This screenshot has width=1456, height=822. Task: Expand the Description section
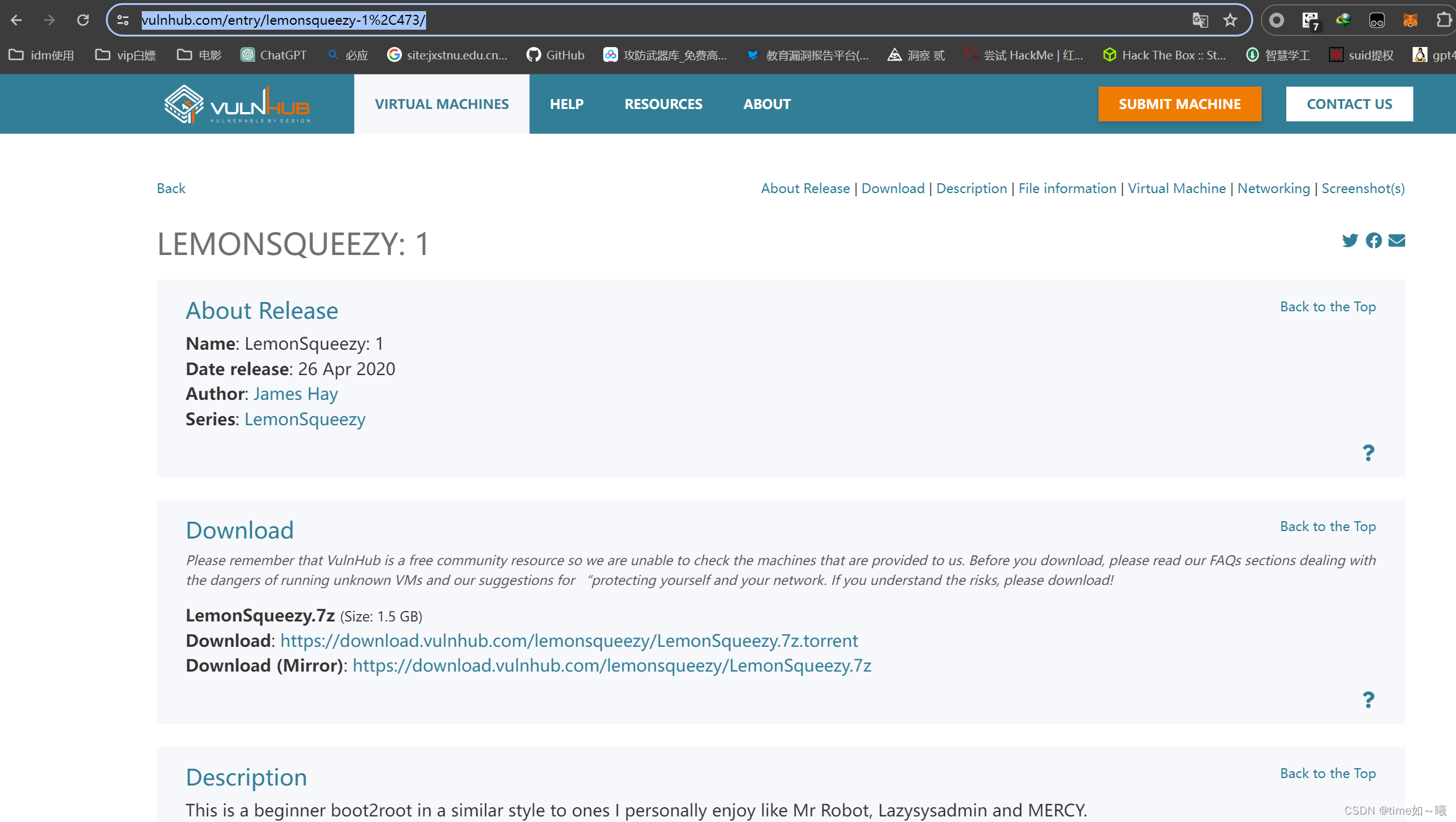246,776
